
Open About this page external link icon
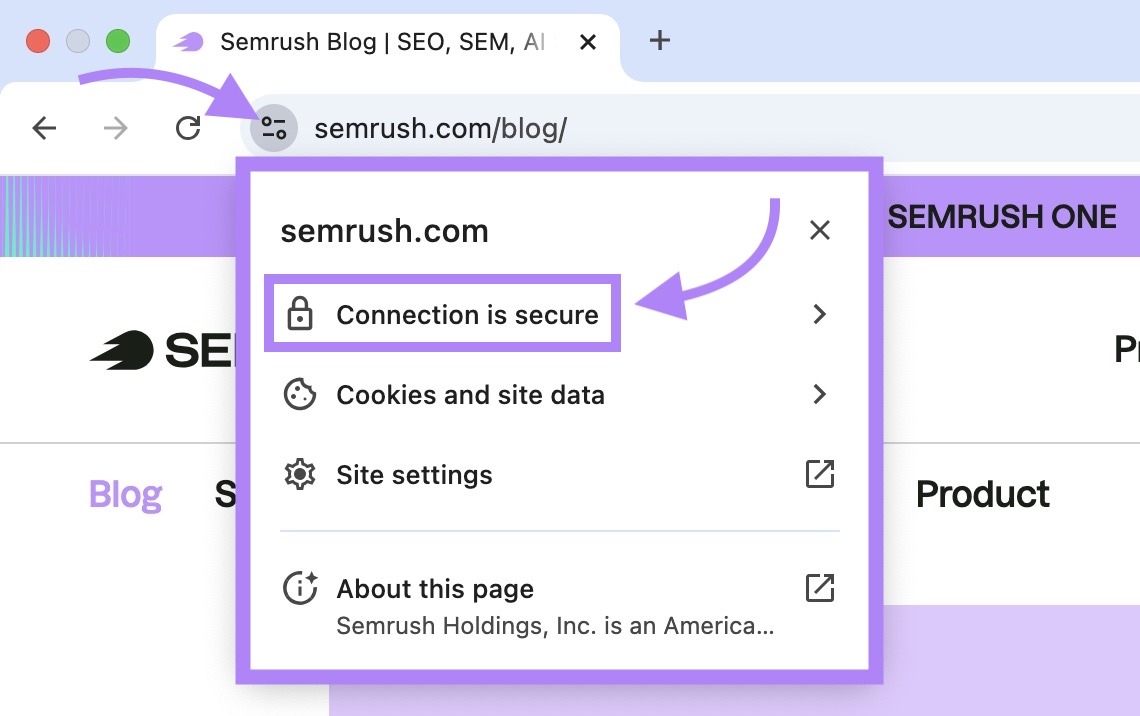819,588
